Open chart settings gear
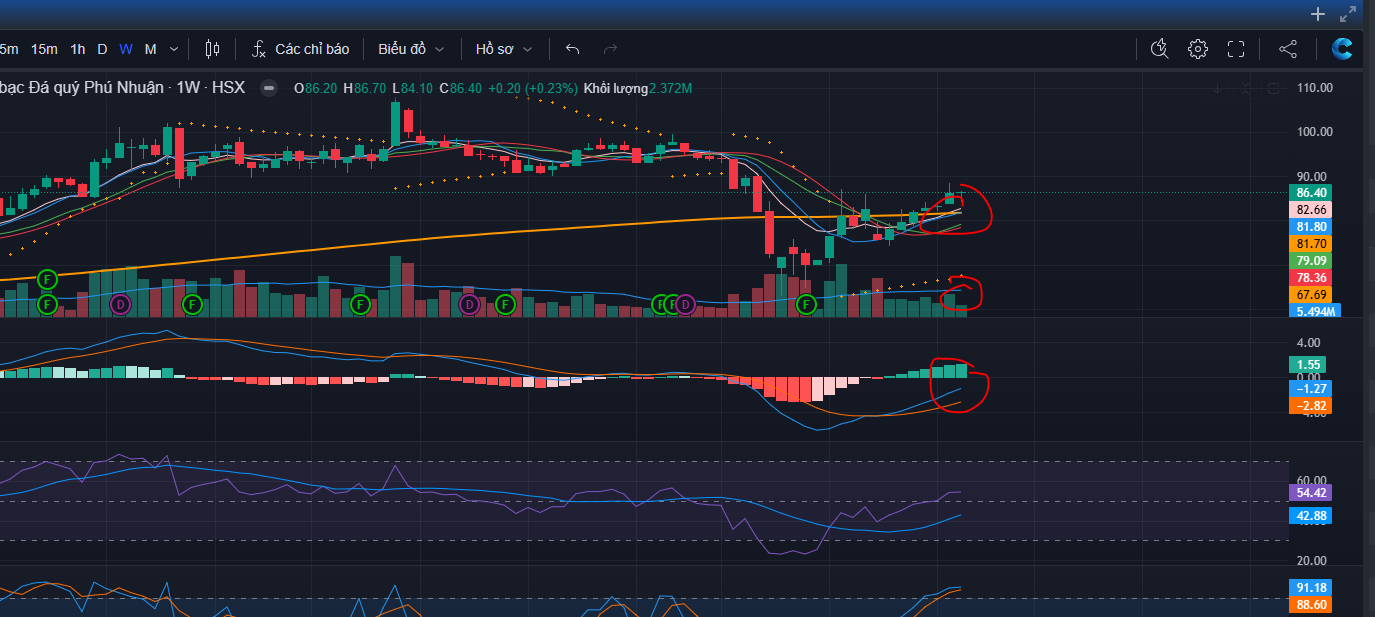Image resolution: width=1375 pixels, height=617 pixels. point(1197,49)
